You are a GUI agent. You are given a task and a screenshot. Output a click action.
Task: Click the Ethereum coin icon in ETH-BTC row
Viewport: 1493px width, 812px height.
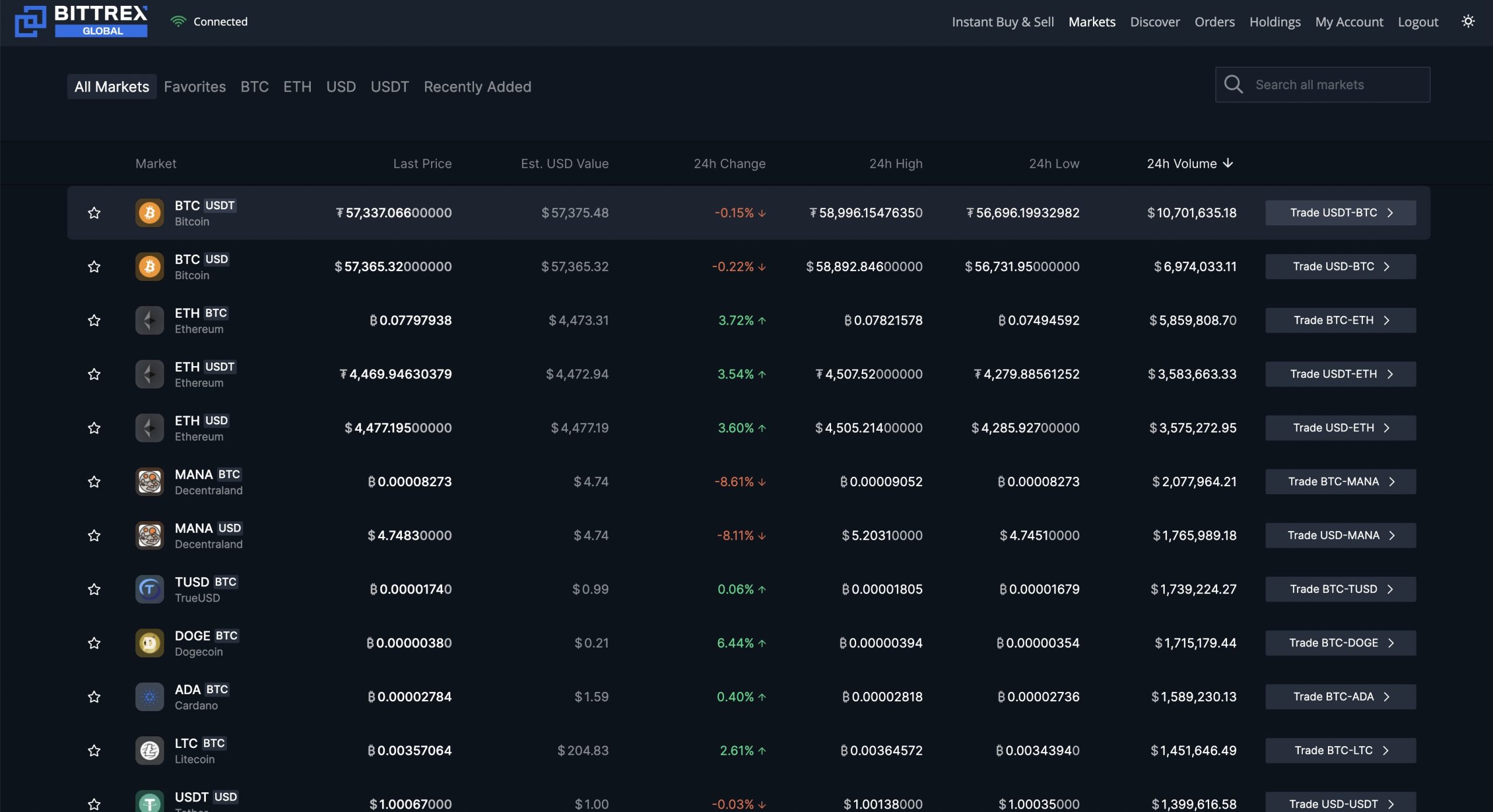pos(150,320)
